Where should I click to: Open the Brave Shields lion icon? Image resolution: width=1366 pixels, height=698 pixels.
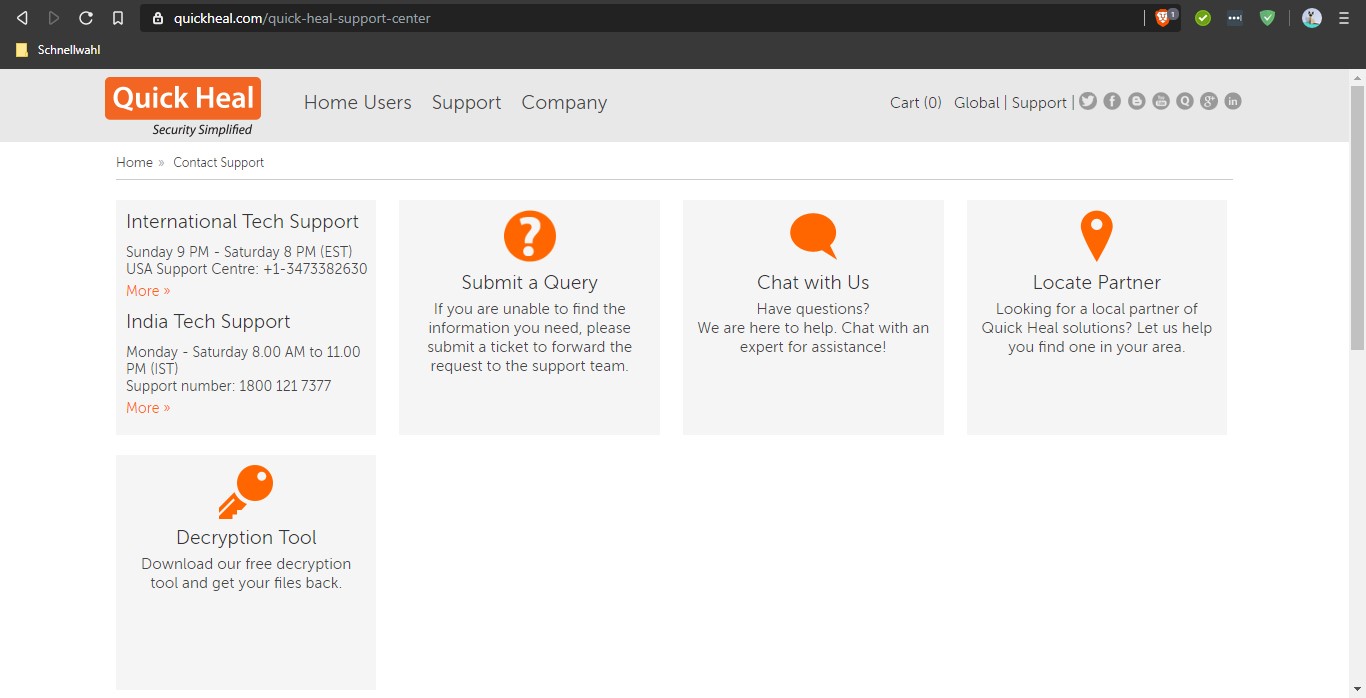1163,18
